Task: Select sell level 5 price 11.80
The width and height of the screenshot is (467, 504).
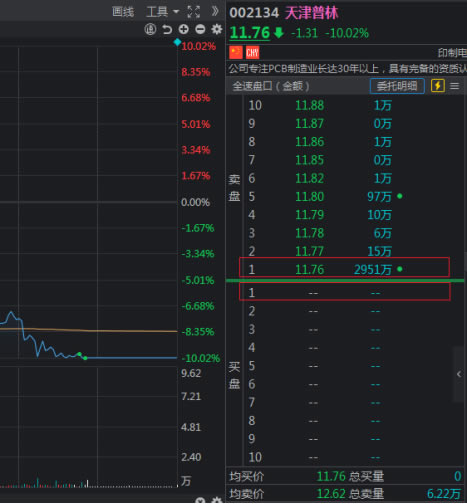Action: (x=310, y=197)
